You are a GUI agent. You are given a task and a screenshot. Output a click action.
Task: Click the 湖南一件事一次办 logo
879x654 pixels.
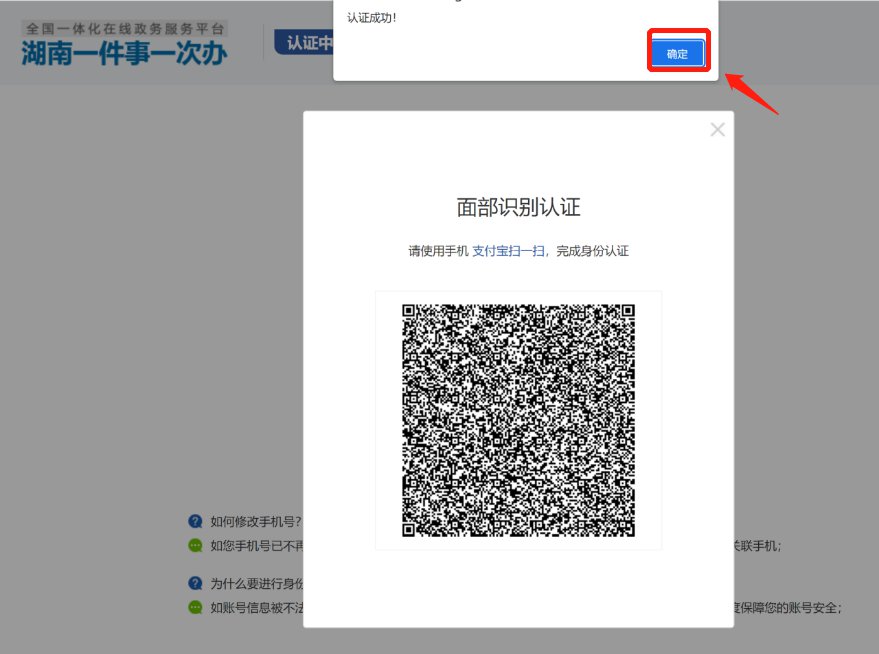[124, 52]
